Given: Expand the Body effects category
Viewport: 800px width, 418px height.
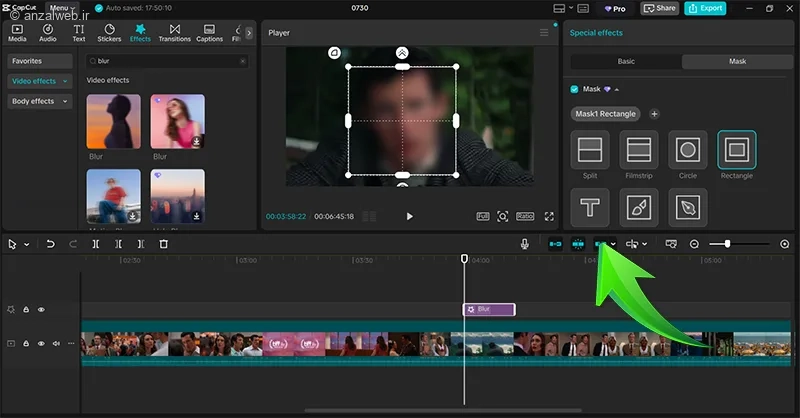Looking at the screenshot, I should [39, 101].
